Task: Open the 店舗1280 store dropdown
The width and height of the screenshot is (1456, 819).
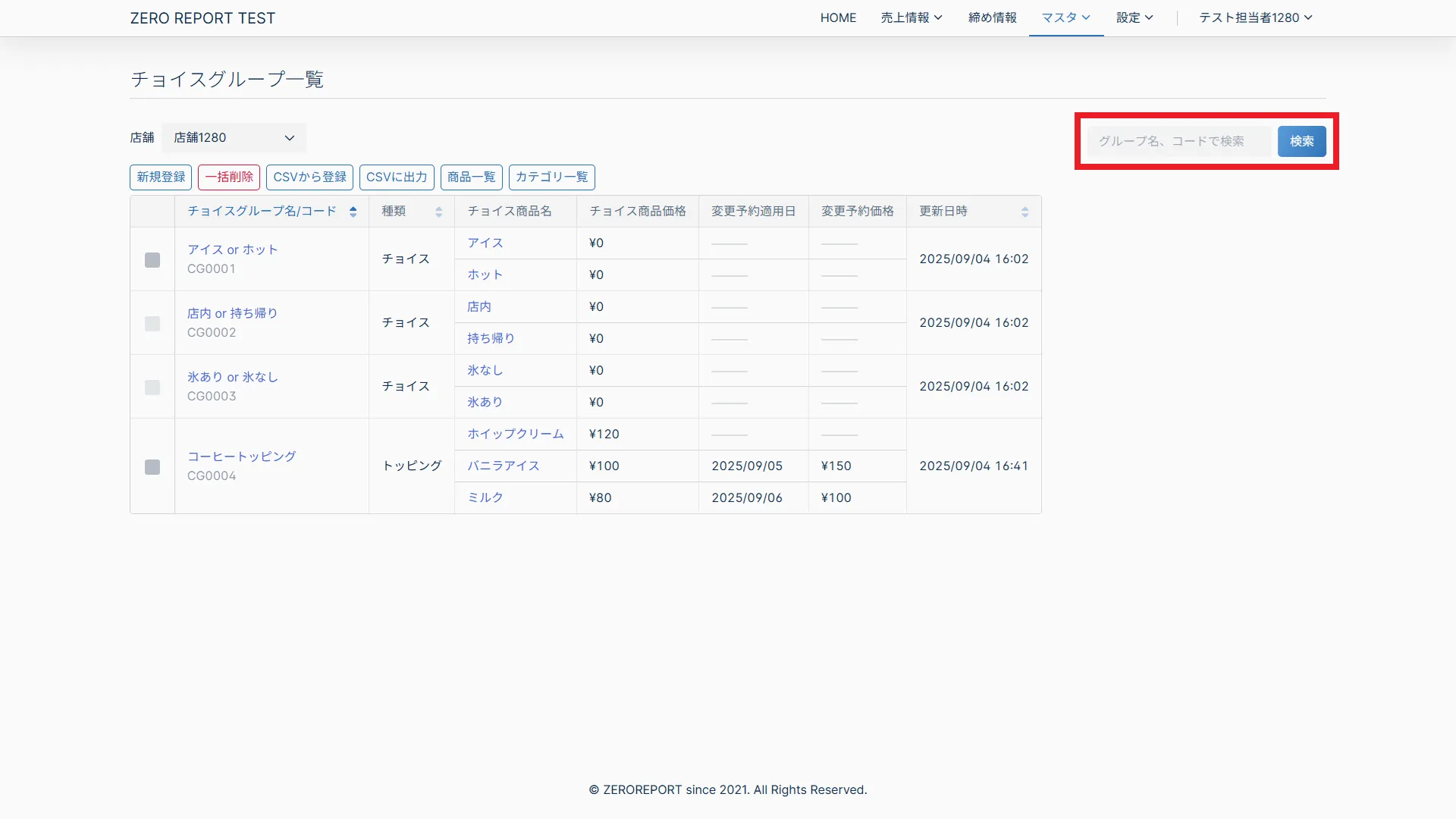Action: [234, 137]
